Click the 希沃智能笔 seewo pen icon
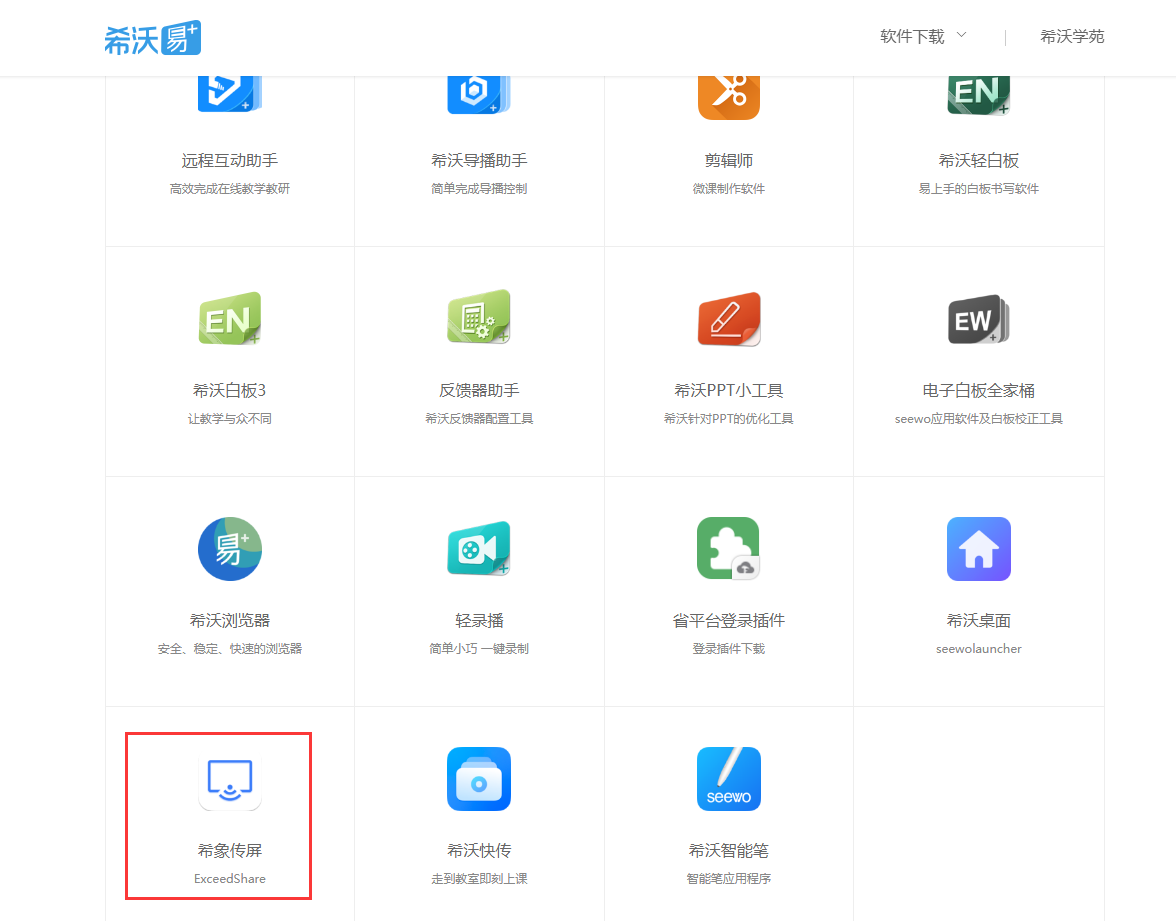Image resolution: width=1176 pixels, height=921 pixels. pos(728,778)
